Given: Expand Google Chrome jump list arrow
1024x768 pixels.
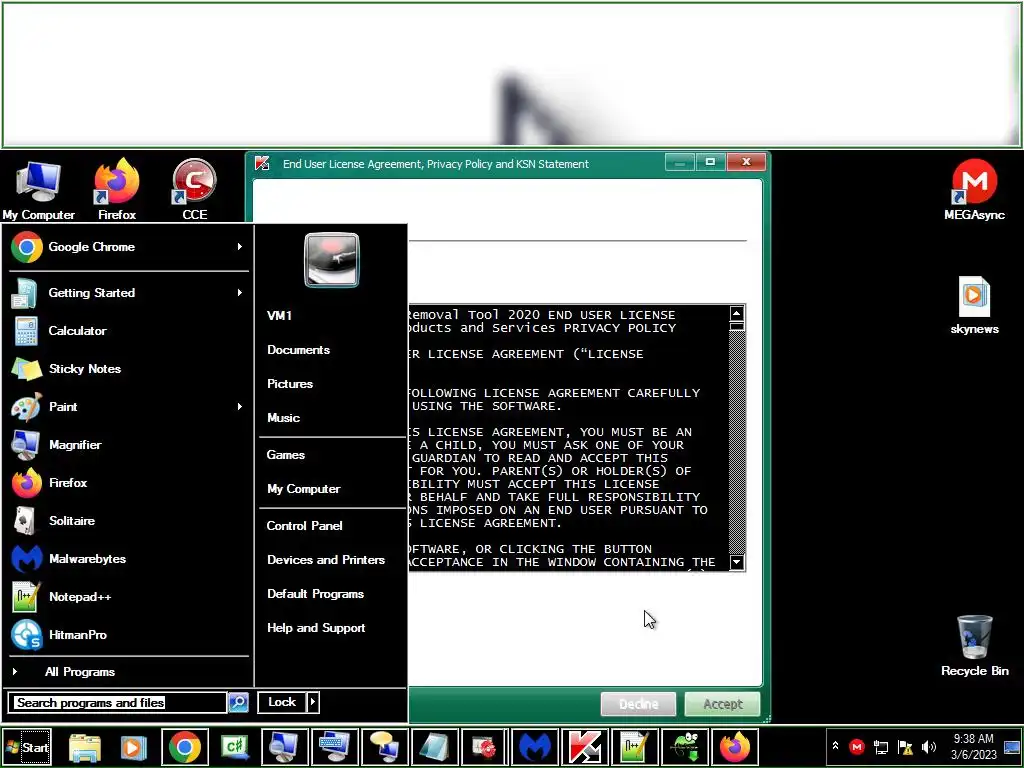Looking at the screenshot, I should click(x=240, y=247).
